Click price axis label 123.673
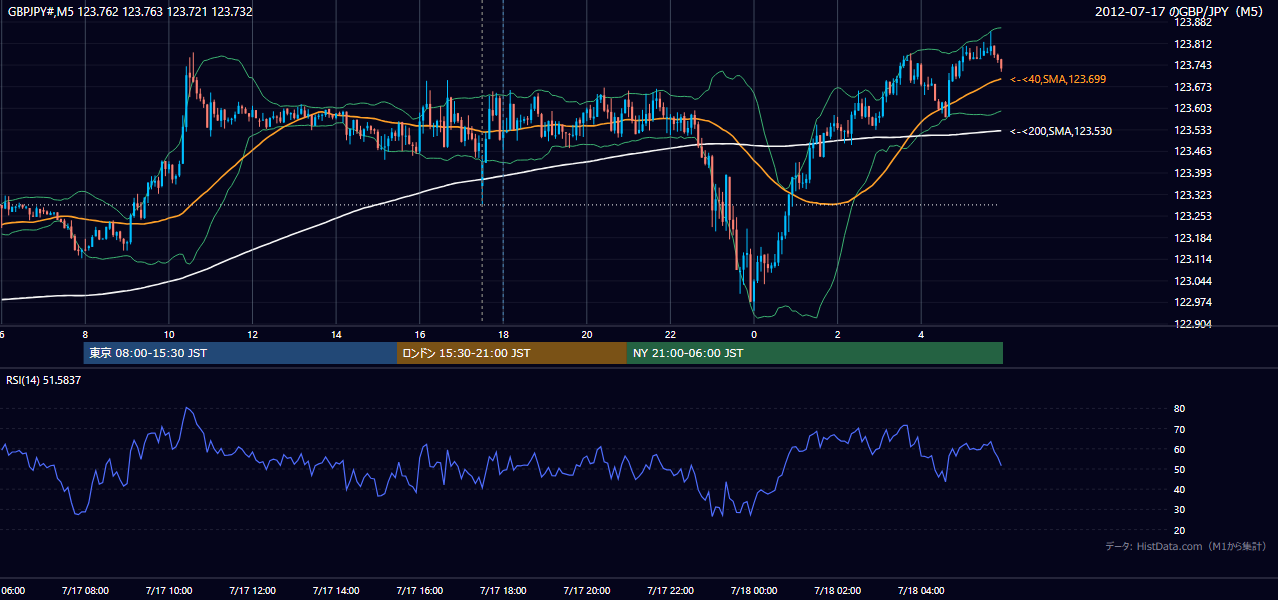The image size is (1278, 600). click(x=1191, y=87)
